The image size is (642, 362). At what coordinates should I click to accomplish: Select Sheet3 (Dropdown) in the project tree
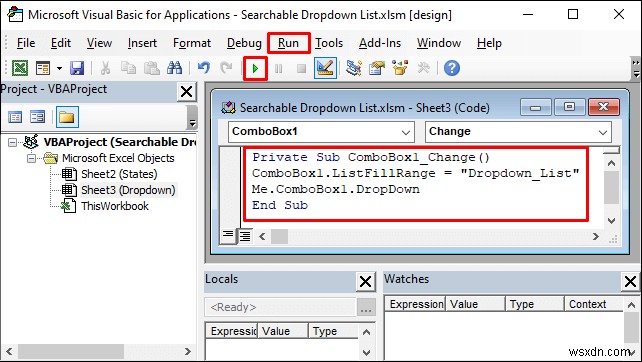click(x=128, y=190)
